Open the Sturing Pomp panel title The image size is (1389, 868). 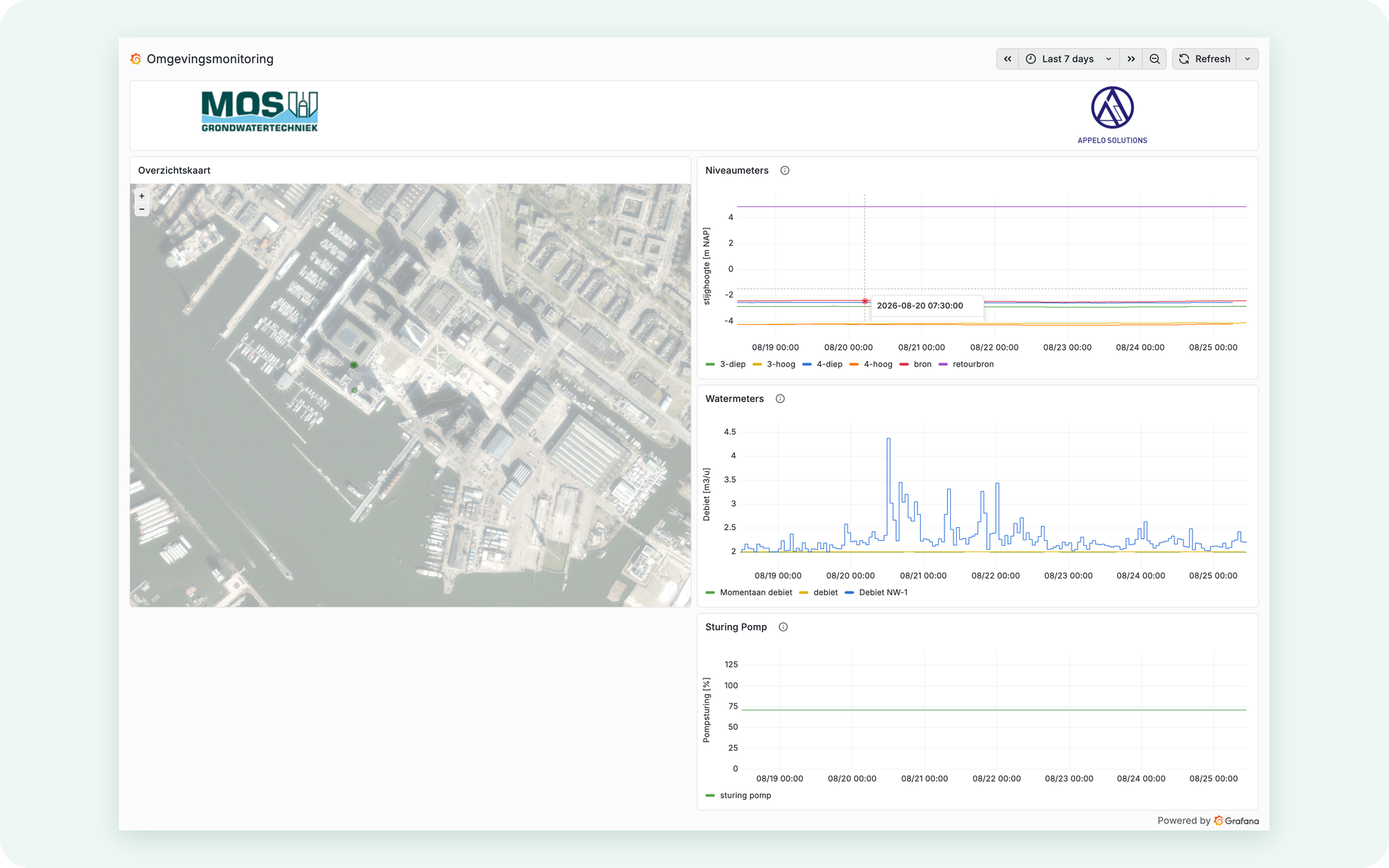point(736,627)
